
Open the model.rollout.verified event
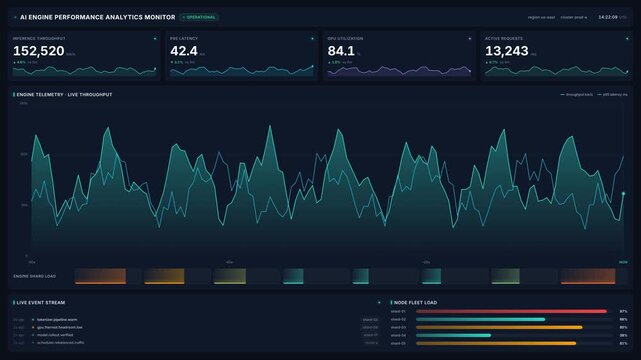(55, 335)
